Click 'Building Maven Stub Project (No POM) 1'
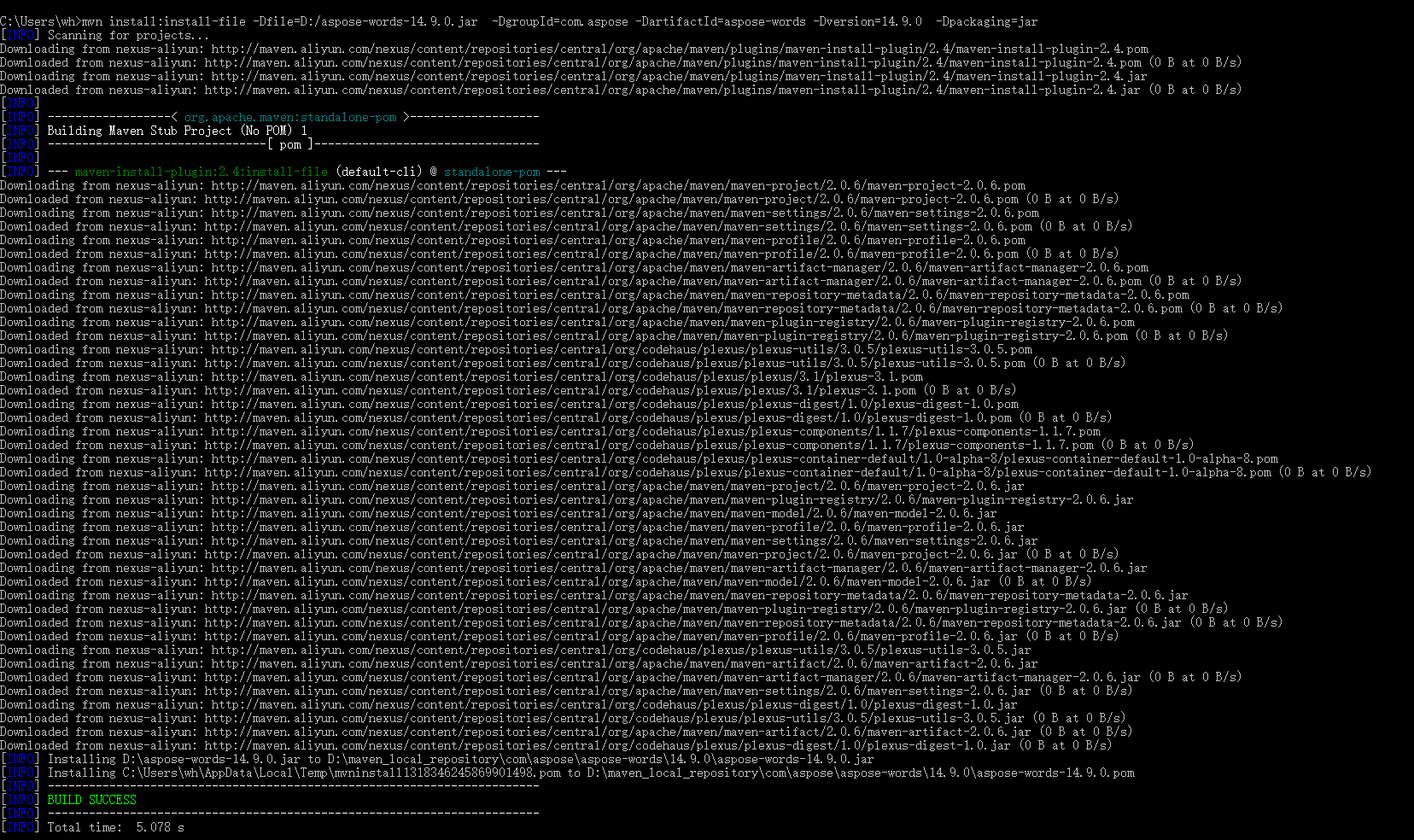The image size is (1414, 840). (x=178, y=131)
